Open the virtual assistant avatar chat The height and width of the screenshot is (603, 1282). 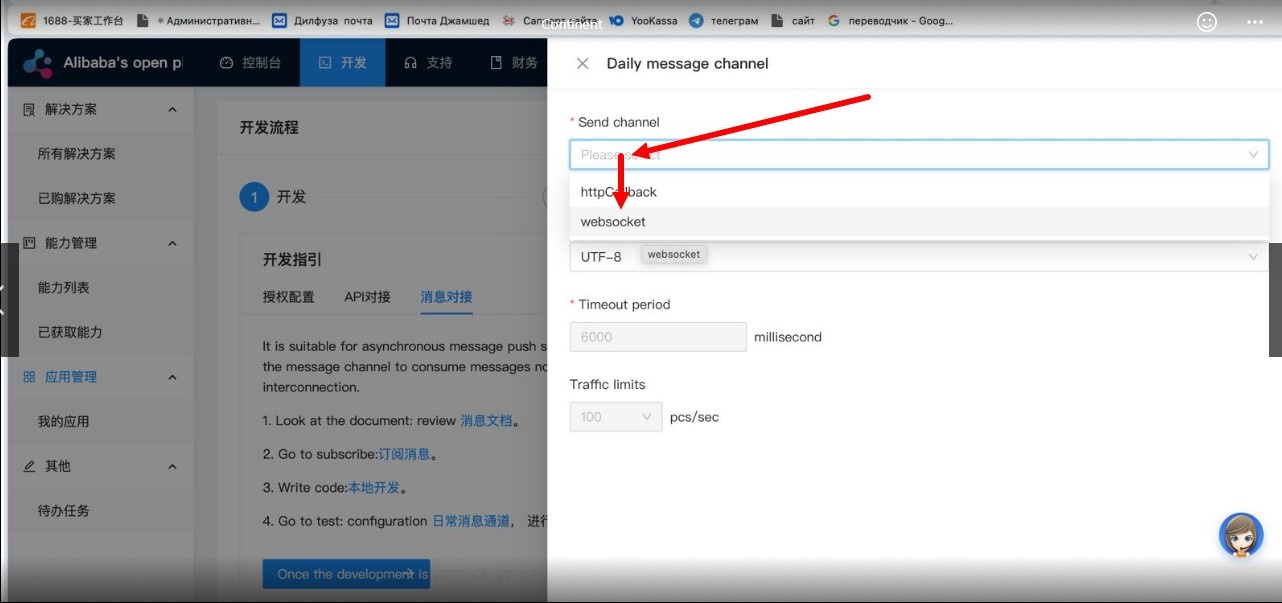pyautogui.click(x=1241, y=535)
